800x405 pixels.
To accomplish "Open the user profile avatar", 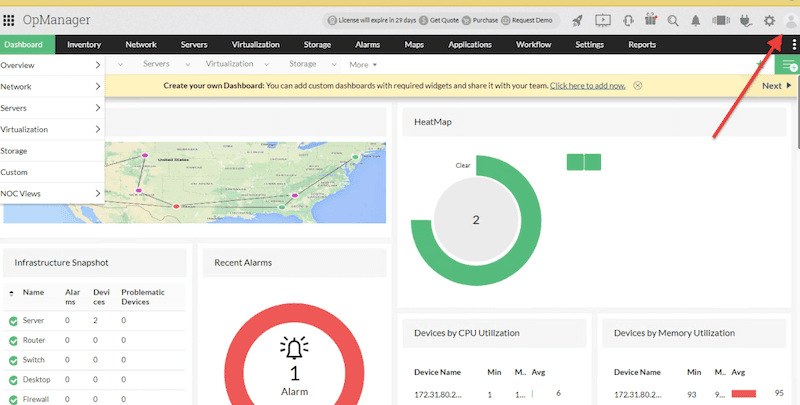I will click(791, 20).
